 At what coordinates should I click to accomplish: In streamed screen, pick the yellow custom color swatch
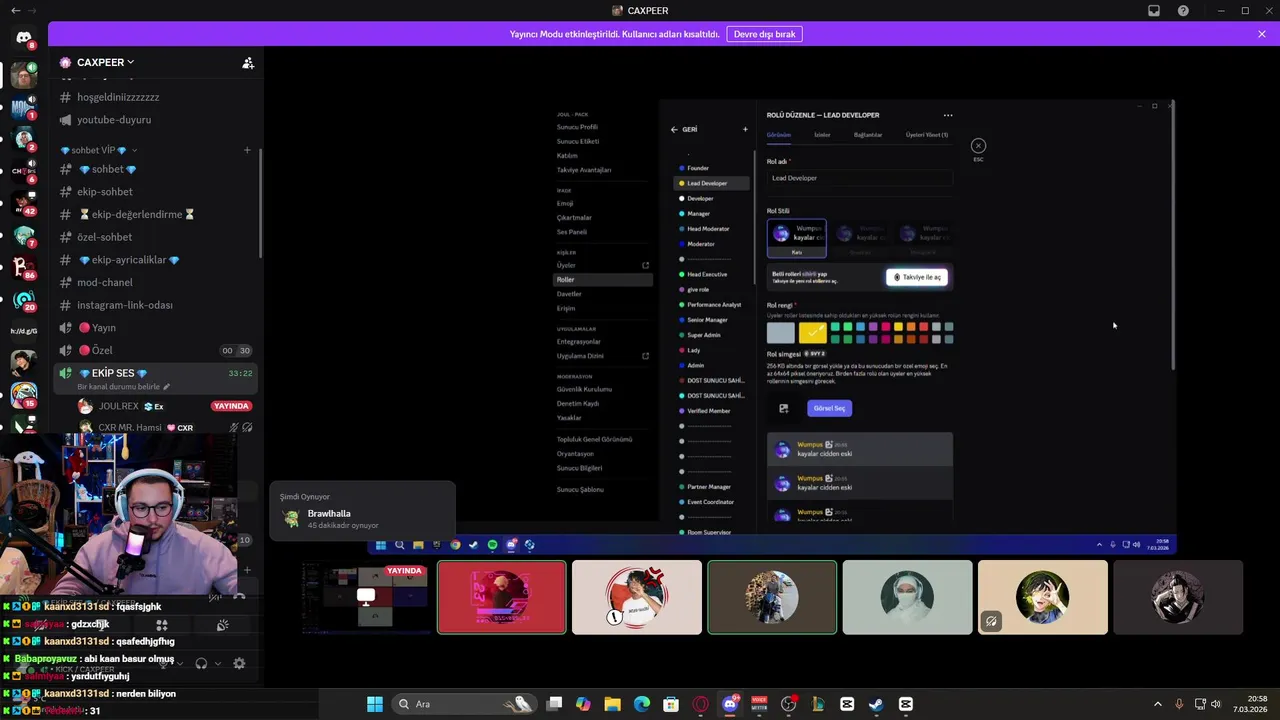click(x=813, y=332)
